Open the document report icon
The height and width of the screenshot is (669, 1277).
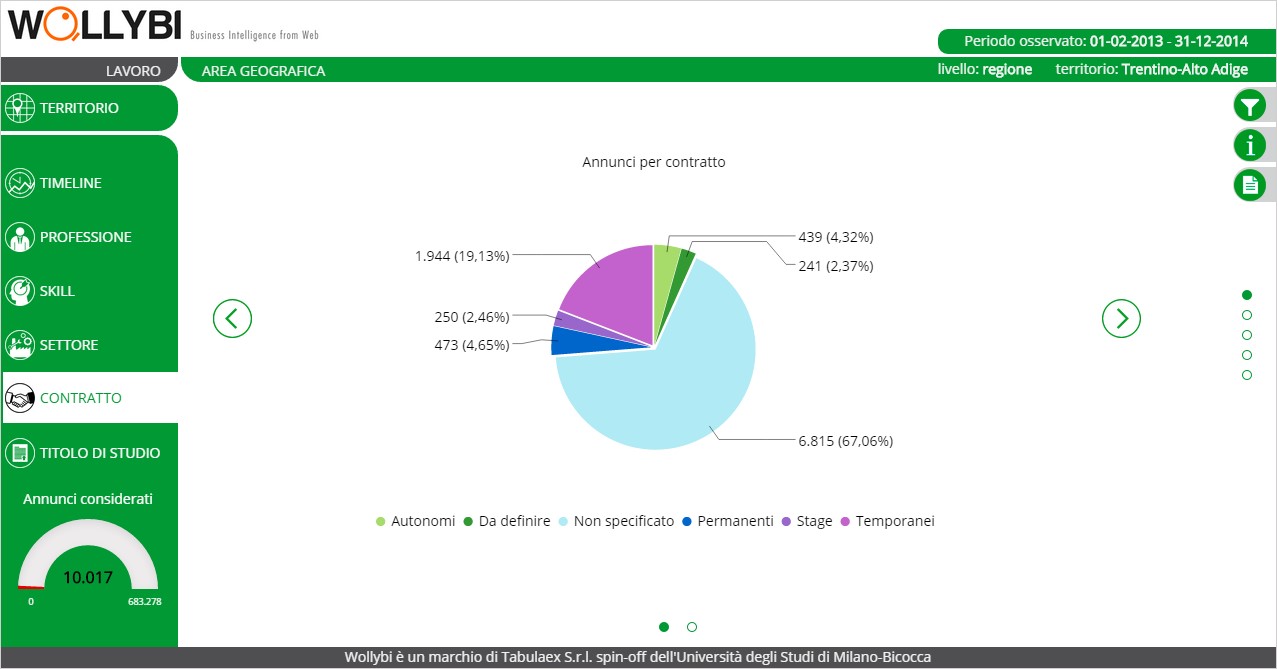click(1249, 185)
